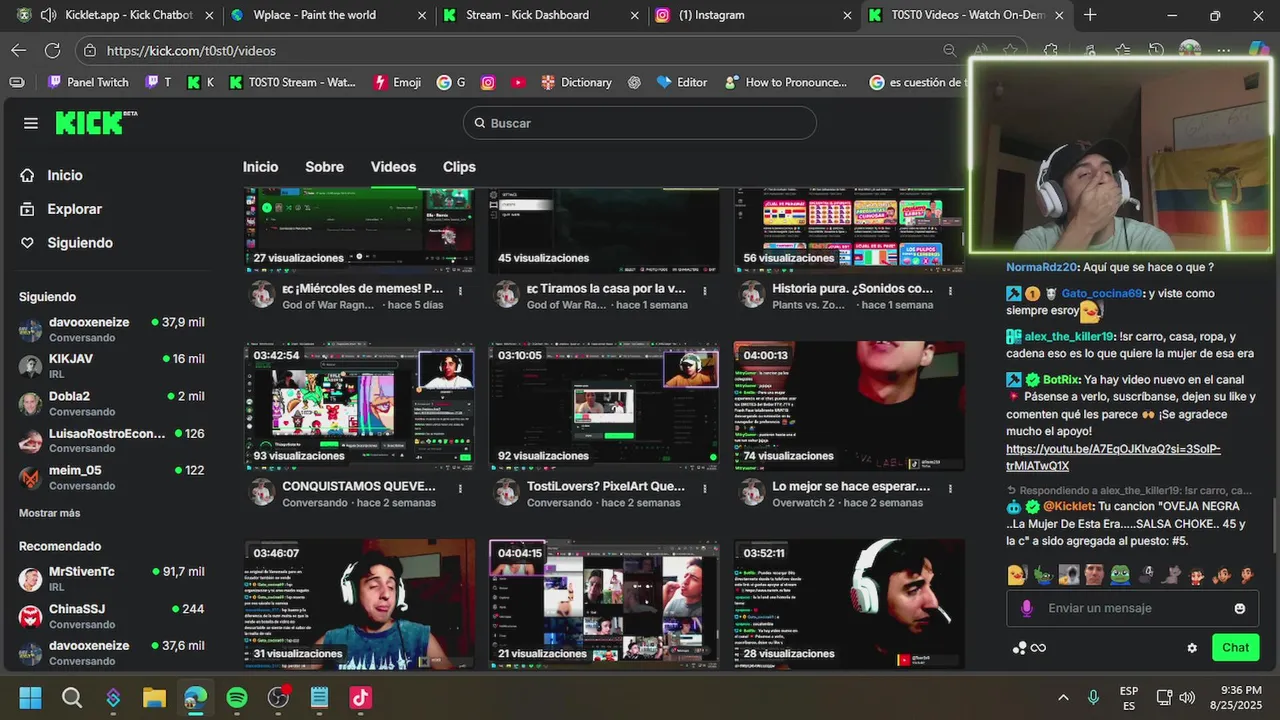Open the Kick hamburger menu
The height and width of the screenshot is (720, 1280).
pyautogui.click(x=31, y=123)
